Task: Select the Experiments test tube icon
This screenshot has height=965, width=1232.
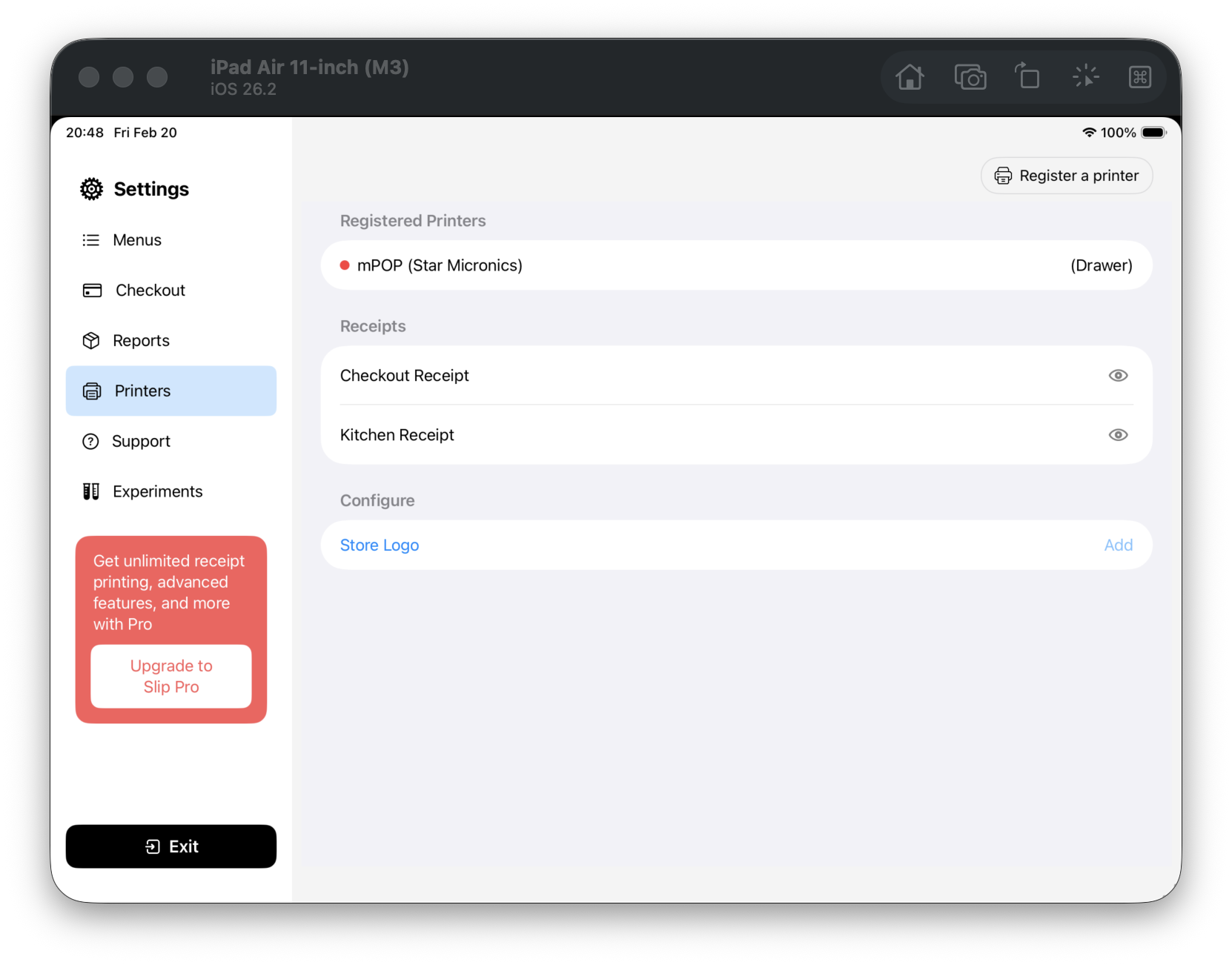Action: point(90,491)
